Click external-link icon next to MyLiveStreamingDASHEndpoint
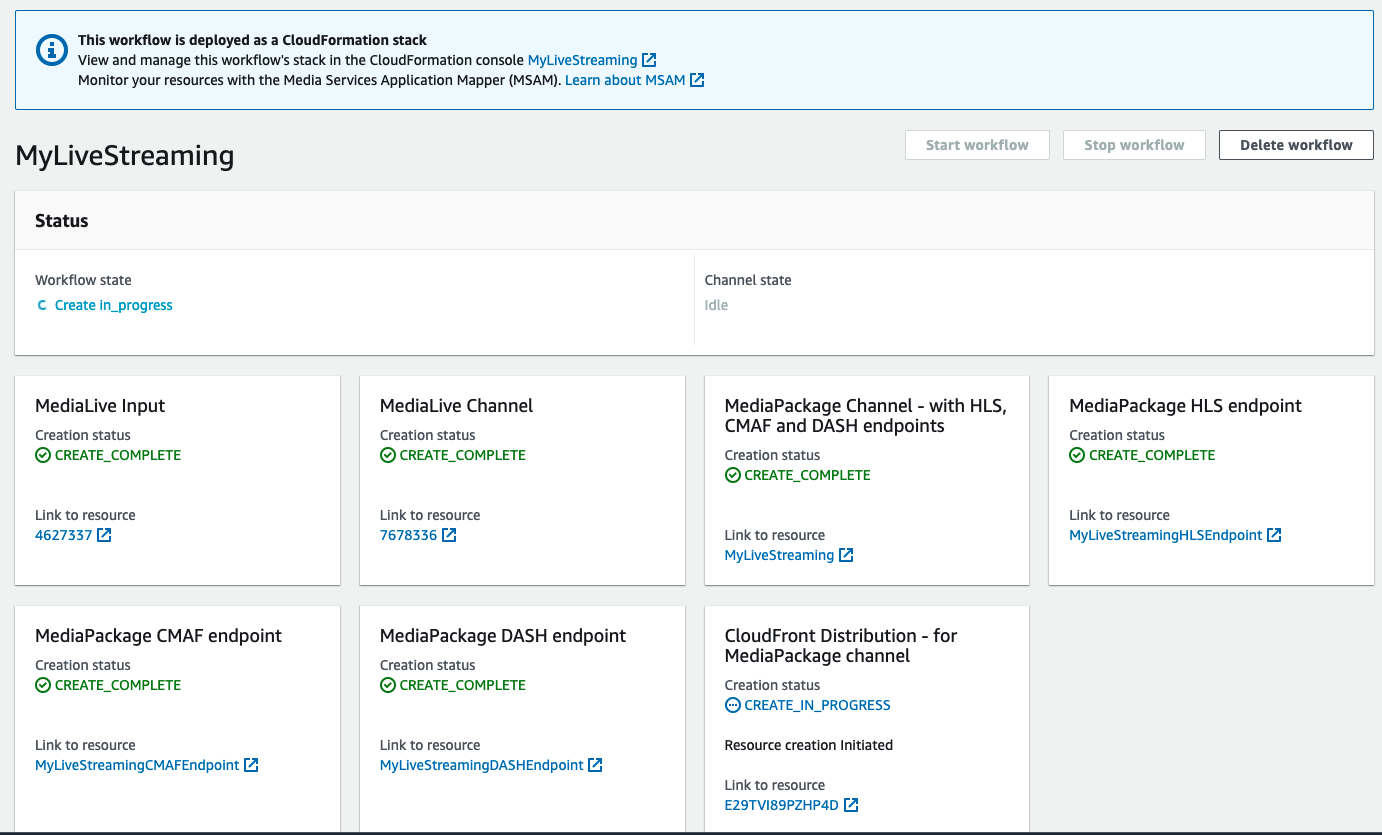1382x835 pixels. point(595,765)
